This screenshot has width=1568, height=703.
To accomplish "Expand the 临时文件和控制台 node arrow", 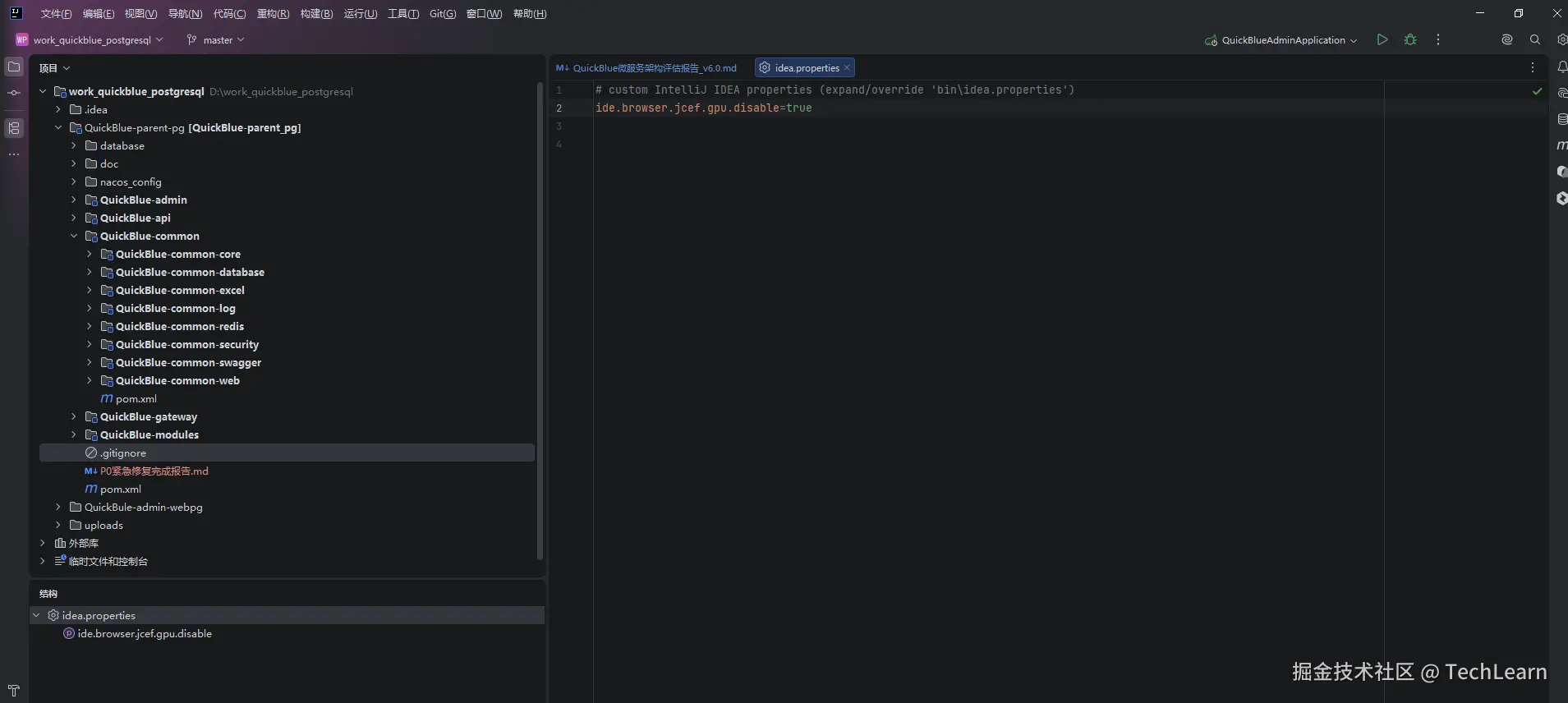I will (x=43, y=561).
